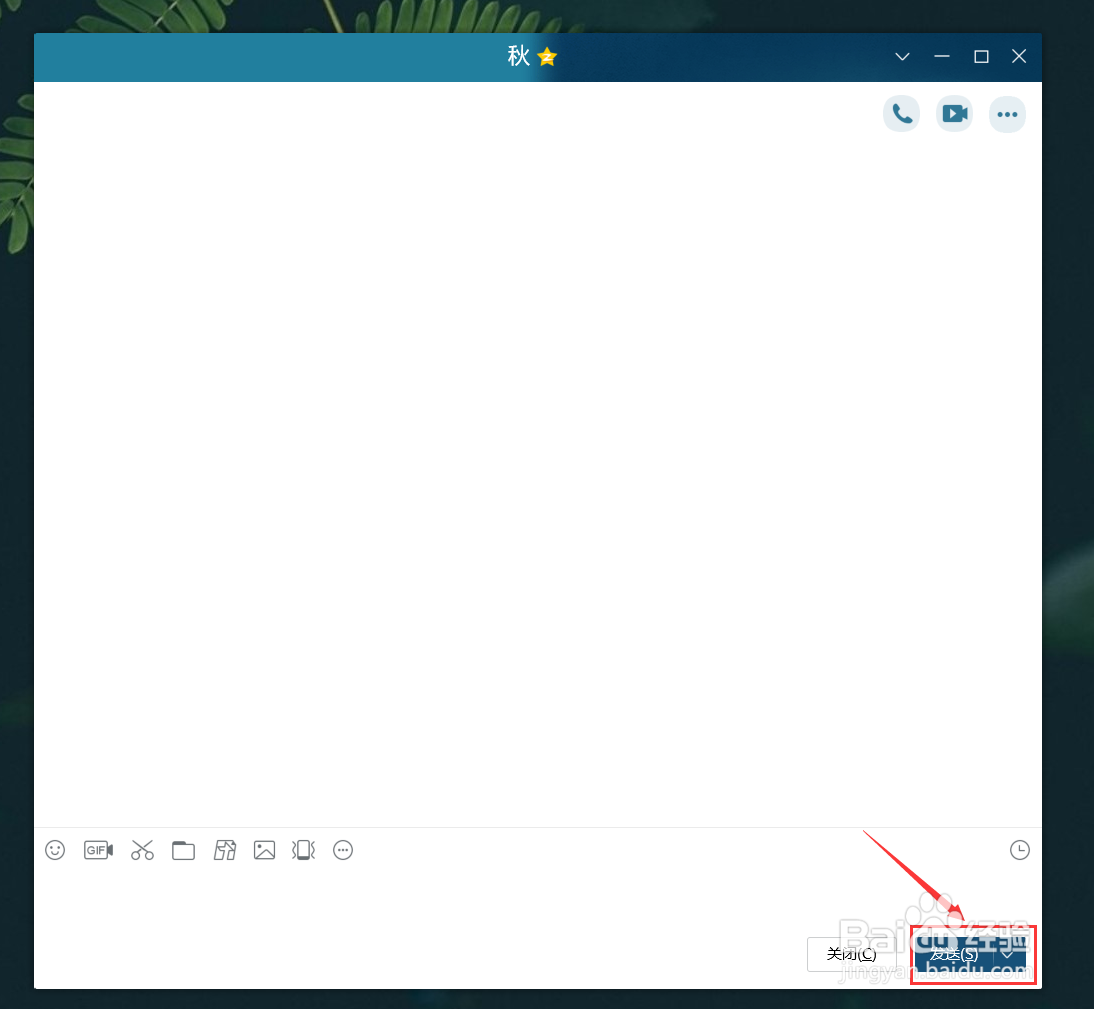Show more input toolbar tools
Viewport: 1094px width, 1009px height.
(x=343, y=850)
